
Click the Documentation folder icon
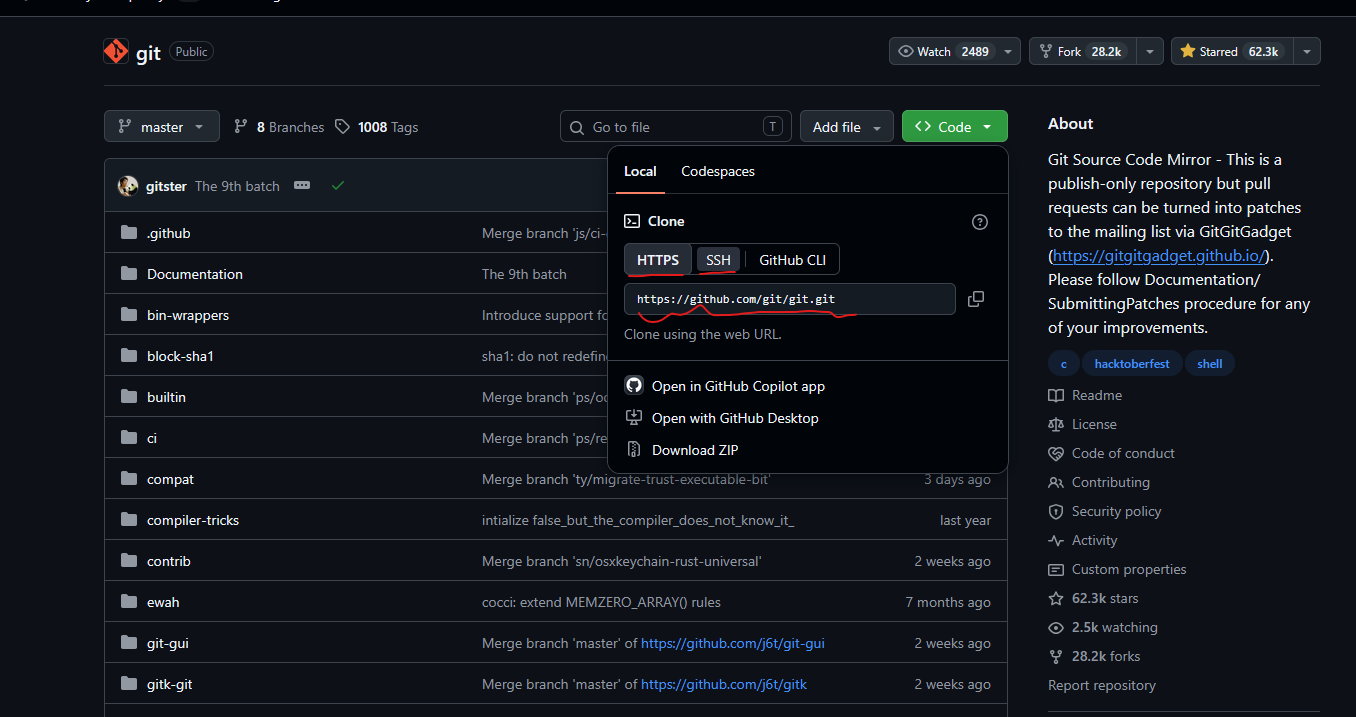129,274
